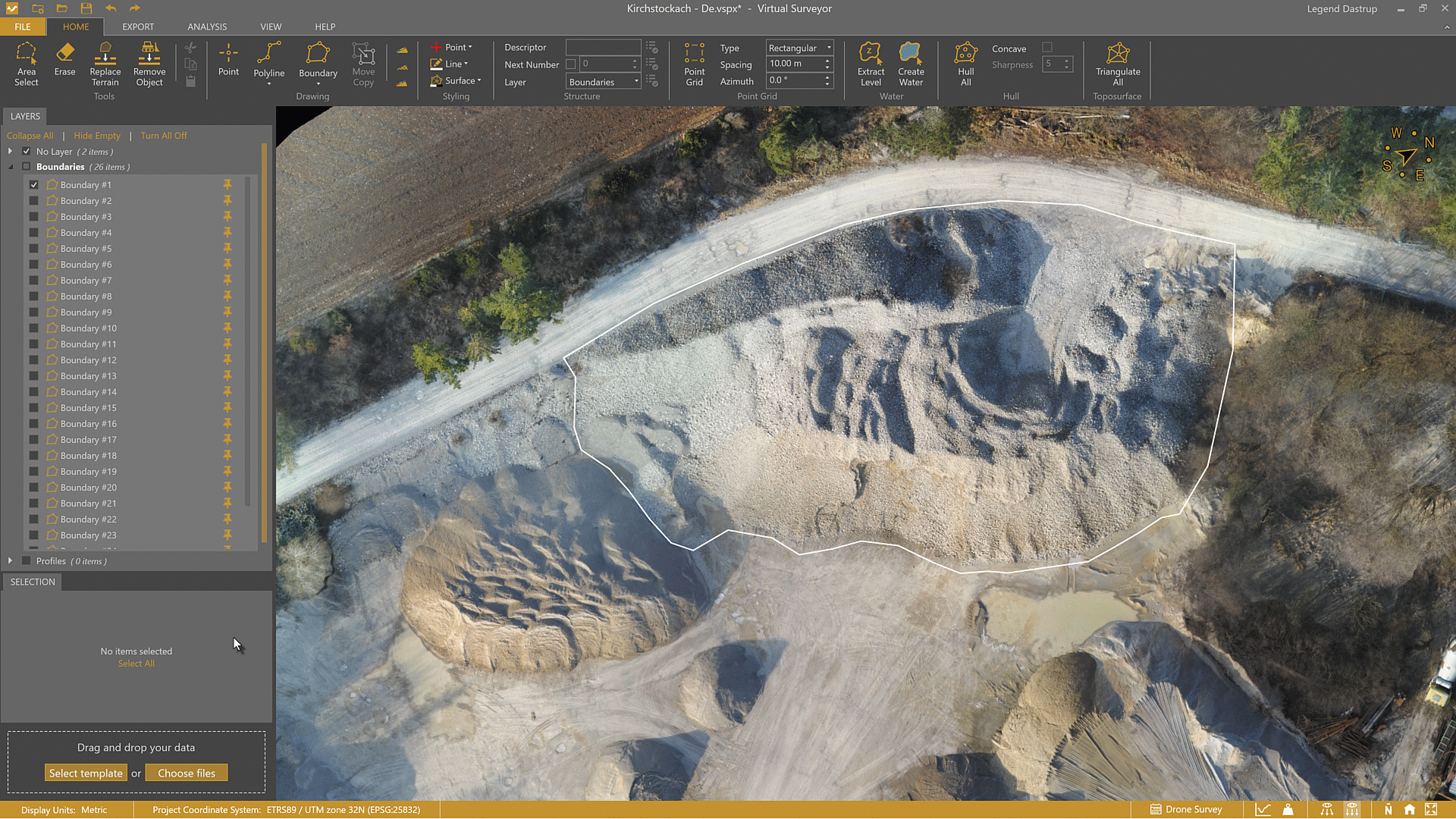Click the Choose files button
The height and width of the screenshot is (819, 1456).
coord(187,772)
